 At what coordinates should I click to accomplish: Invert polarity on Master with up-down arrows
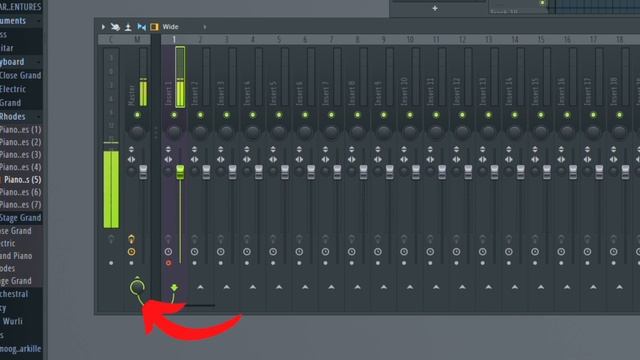[x=131, y=149]
